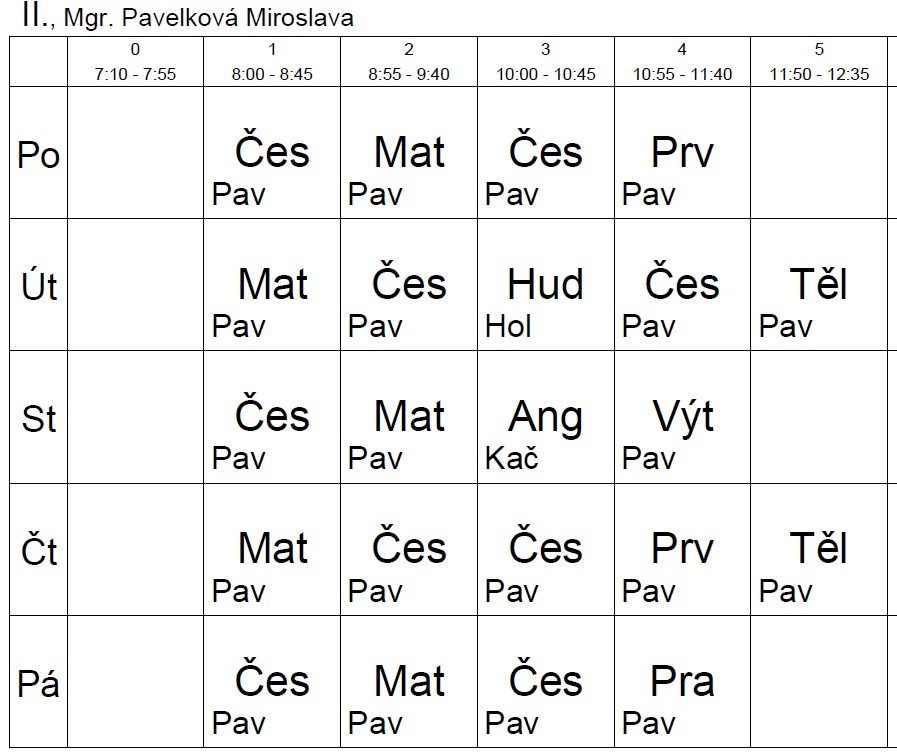Click Thursday's Těl lesson in period 5

pos(819,550)
